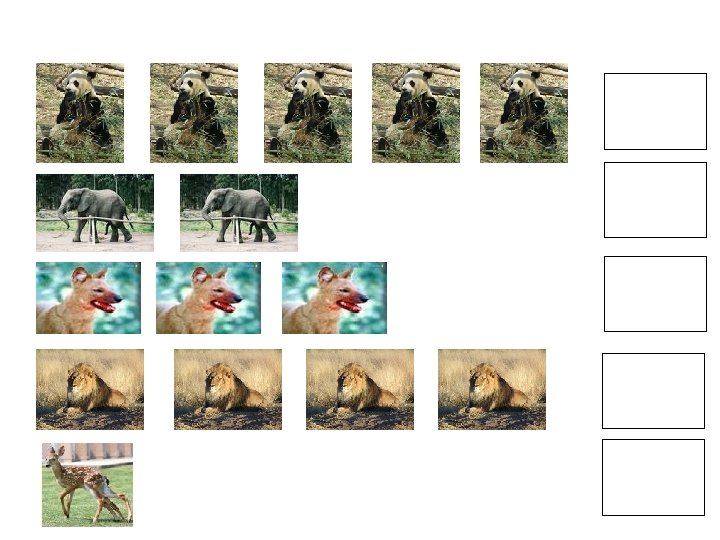Select the second elephant picture
720x540 pixels.
click(x=239, y=213)
